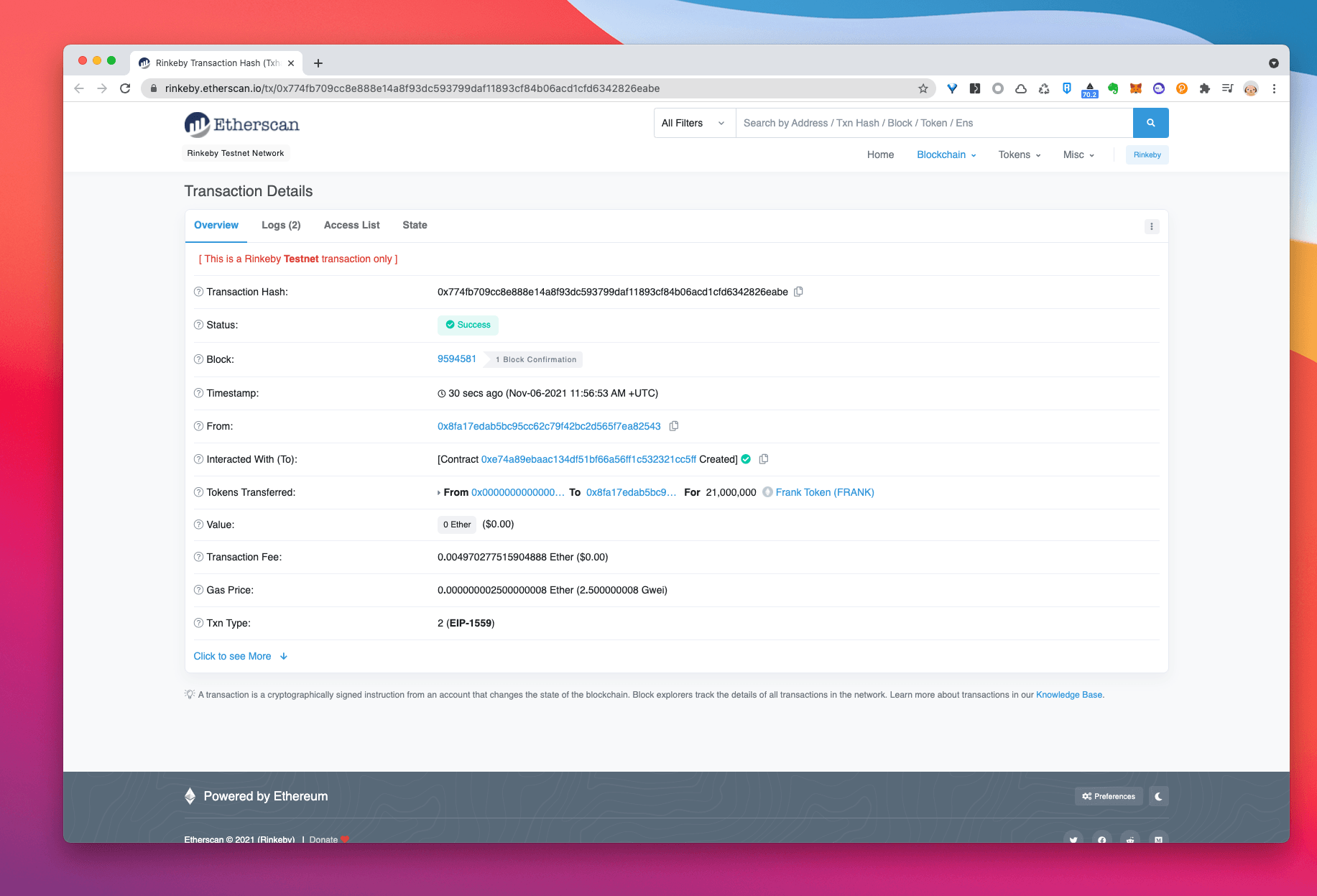
Task: Reload the page in the browser
Action: 125,88
